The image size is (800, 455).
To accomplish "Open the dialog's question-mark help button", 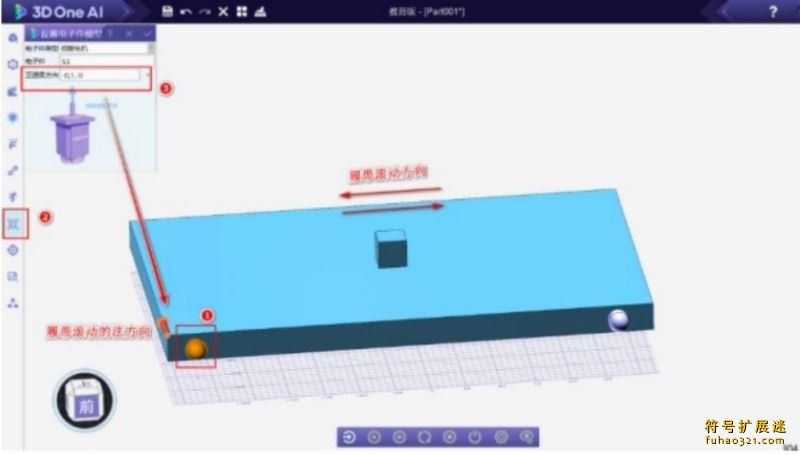I will 110,34.
